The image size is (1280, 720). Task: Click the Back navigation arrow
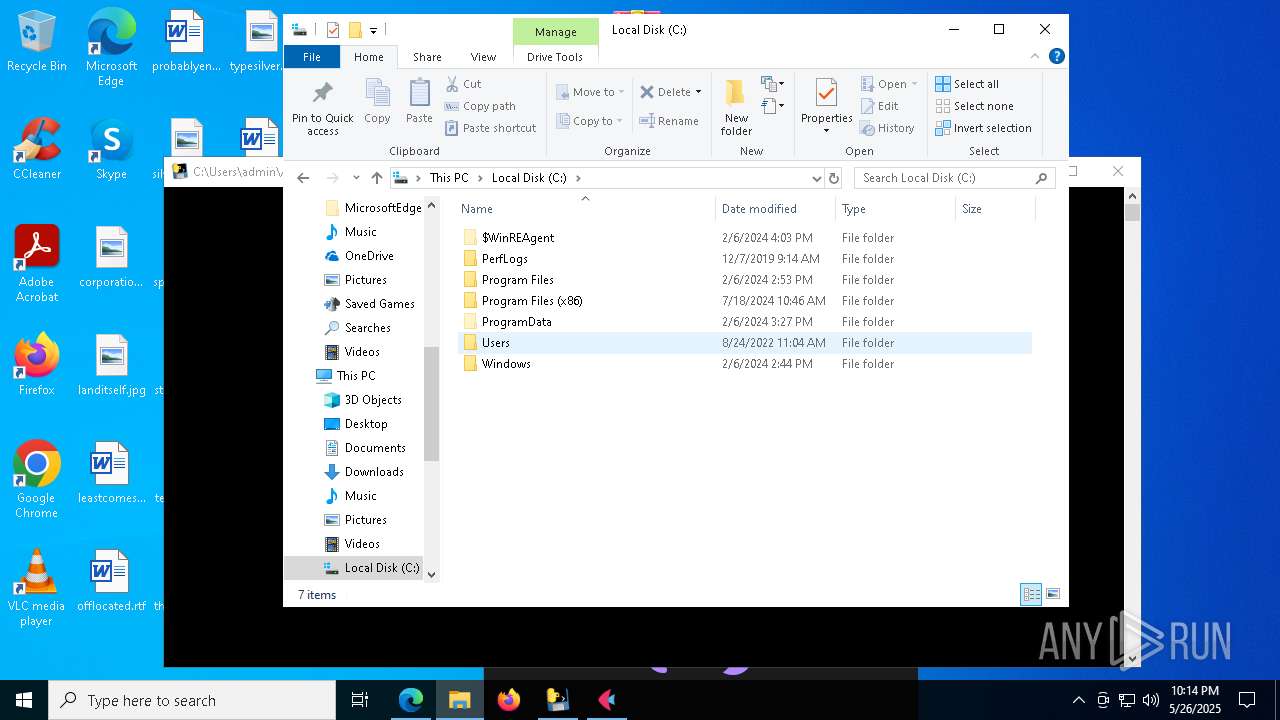[x=303, y=178]
